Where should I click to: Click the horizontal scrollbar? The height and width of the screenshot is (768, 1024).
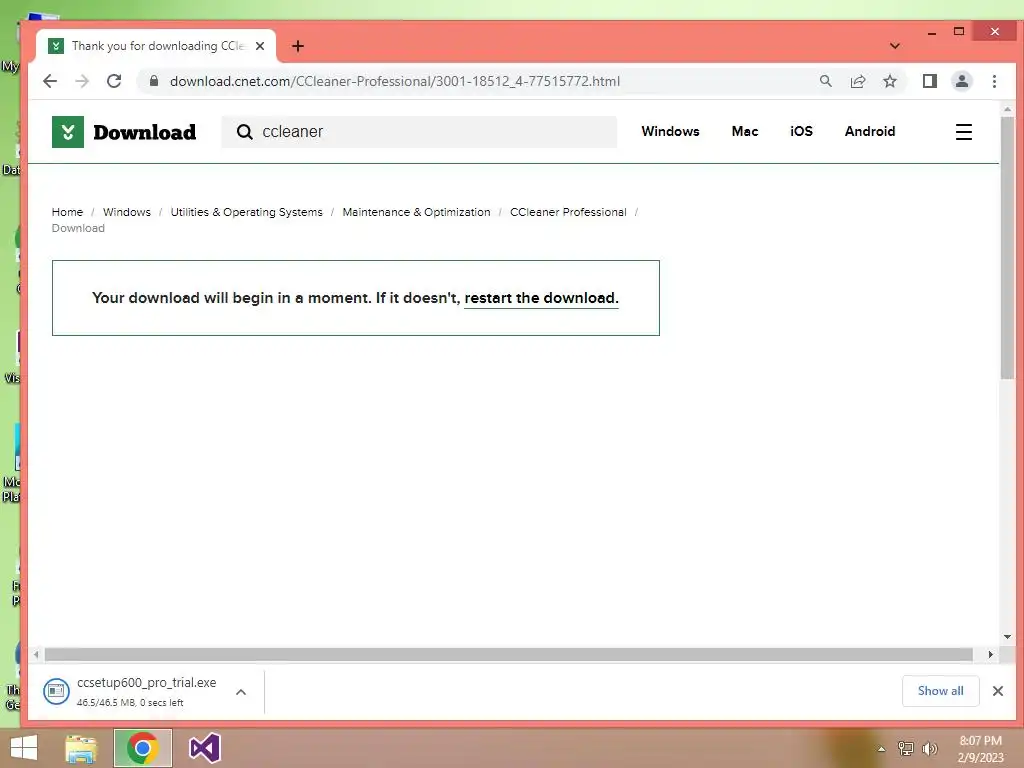coord(509,654)
